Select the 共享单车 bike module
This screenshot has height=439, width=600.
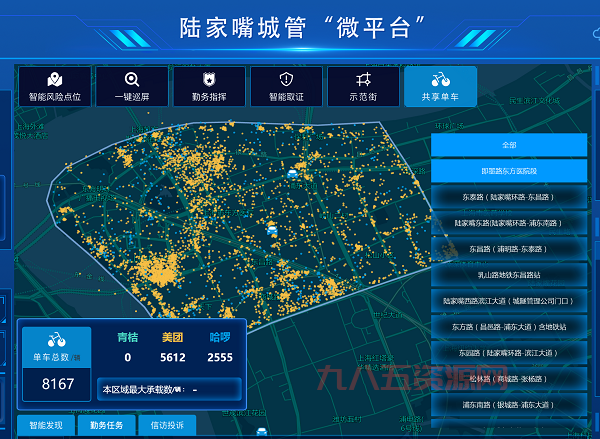[440, 86]
